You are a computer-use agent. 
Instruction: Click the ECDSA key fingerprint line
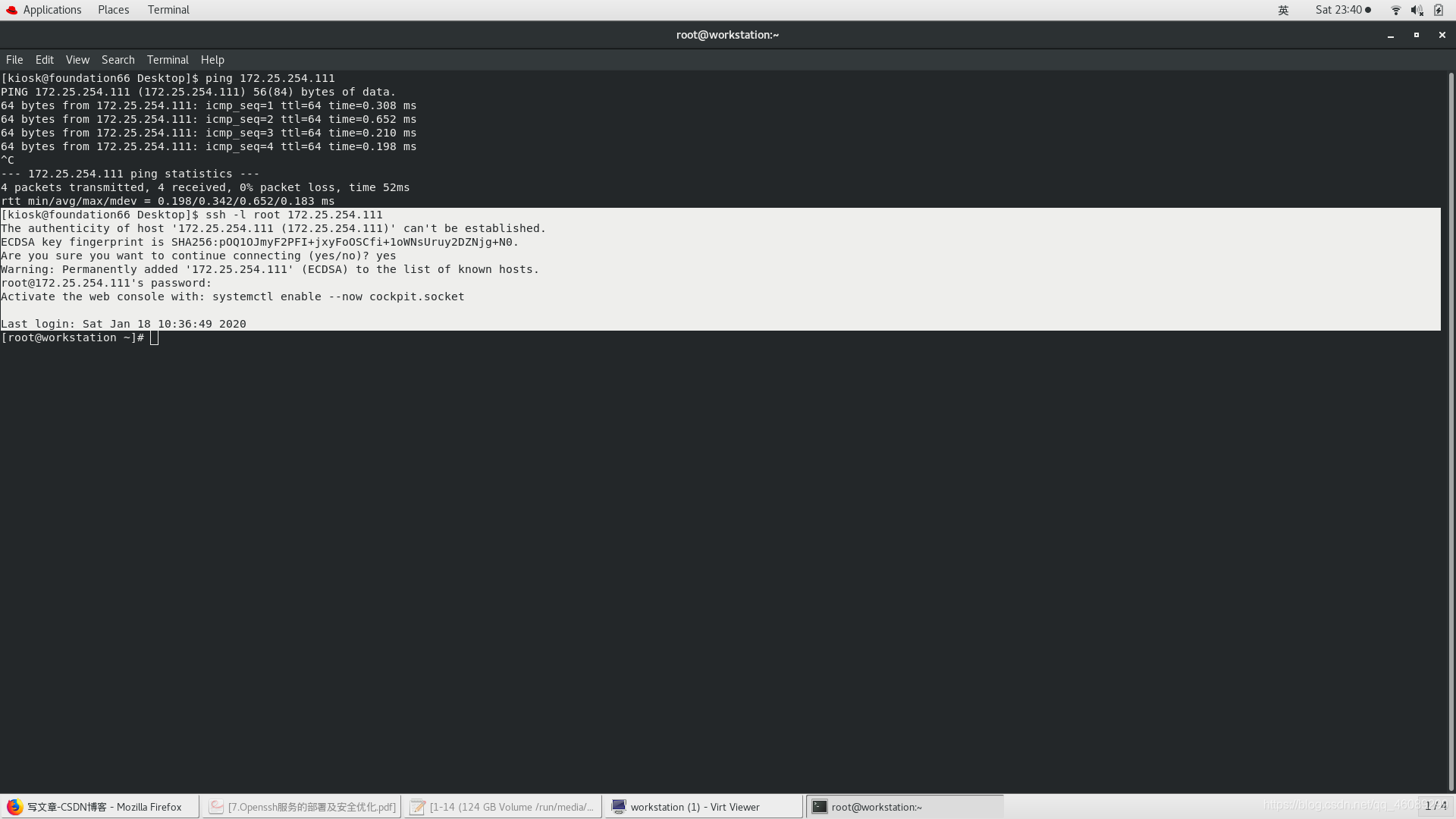pyautogui.click(x=260, y=243)
